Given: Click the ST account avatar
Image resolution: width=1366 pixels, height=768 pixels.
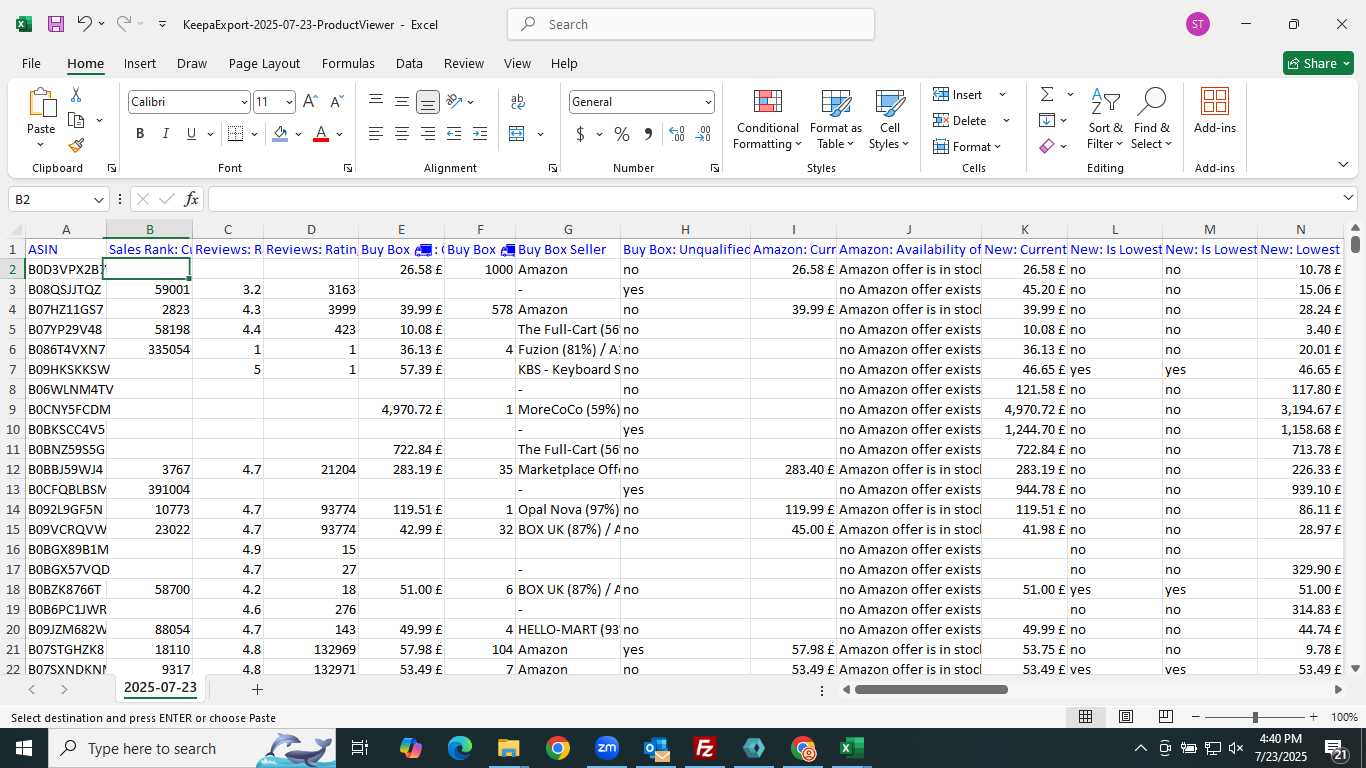Looking at the screenshot, I should point(1198,24).
